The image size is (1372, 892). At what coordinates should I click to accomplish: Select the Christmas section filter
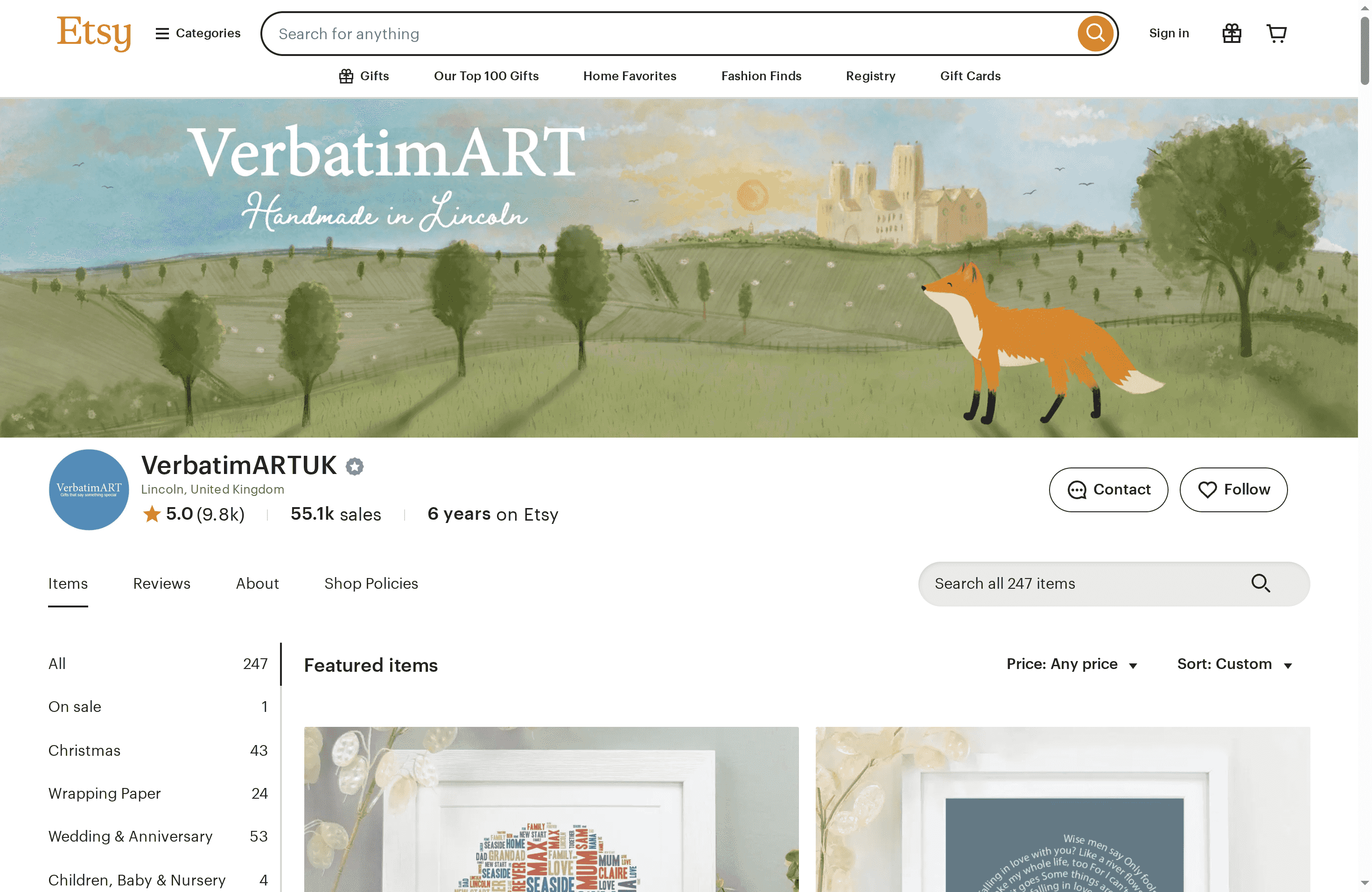[84, 750]
